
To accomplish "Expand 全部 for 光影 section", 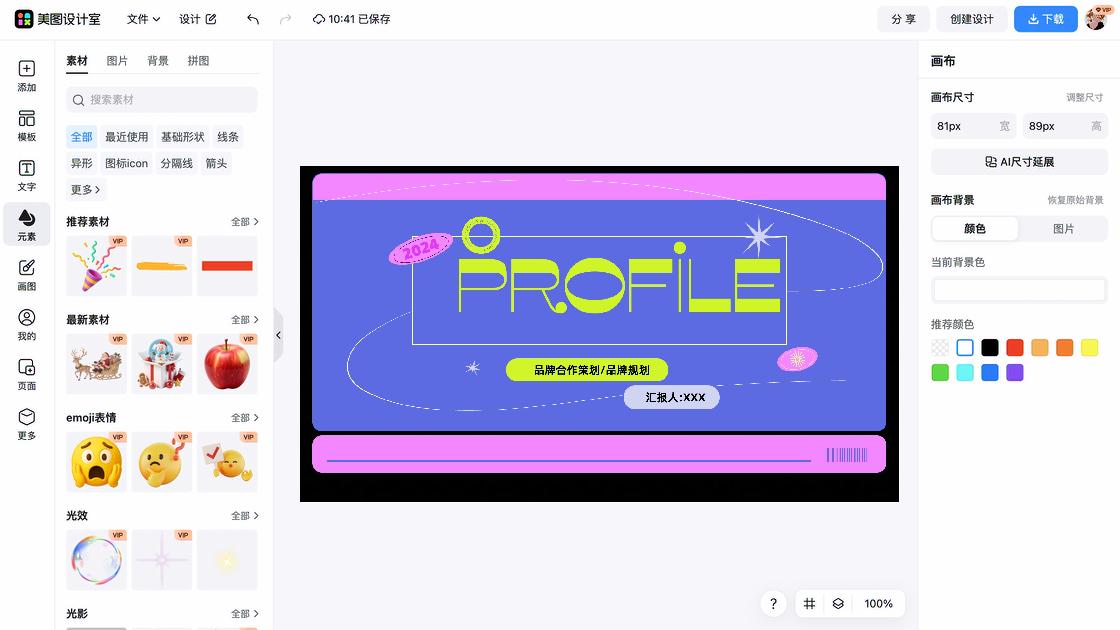I will click(244, 614).
